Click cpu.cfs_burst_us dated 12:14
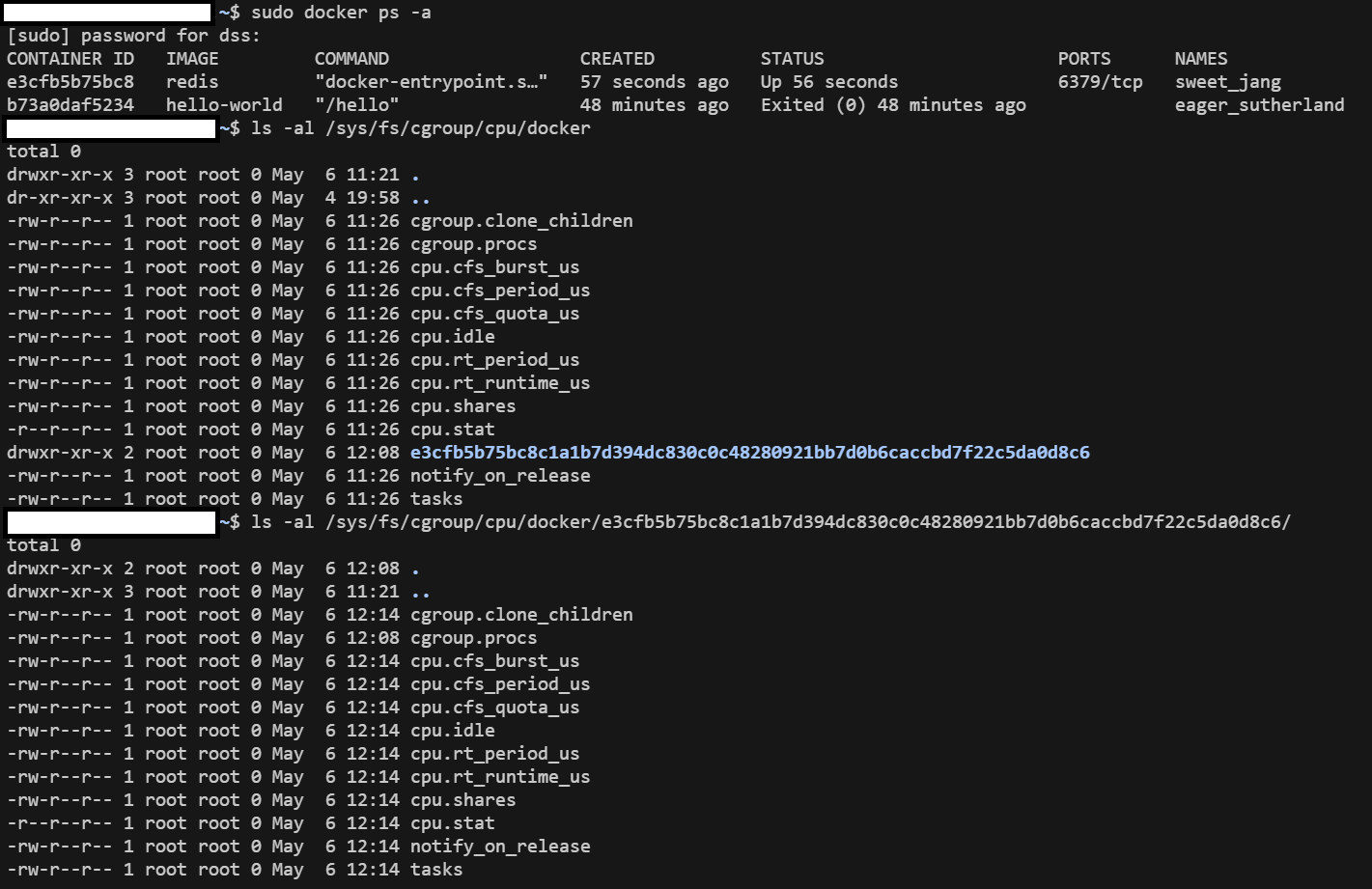1372x889 pixels. [x=495, y=661]
